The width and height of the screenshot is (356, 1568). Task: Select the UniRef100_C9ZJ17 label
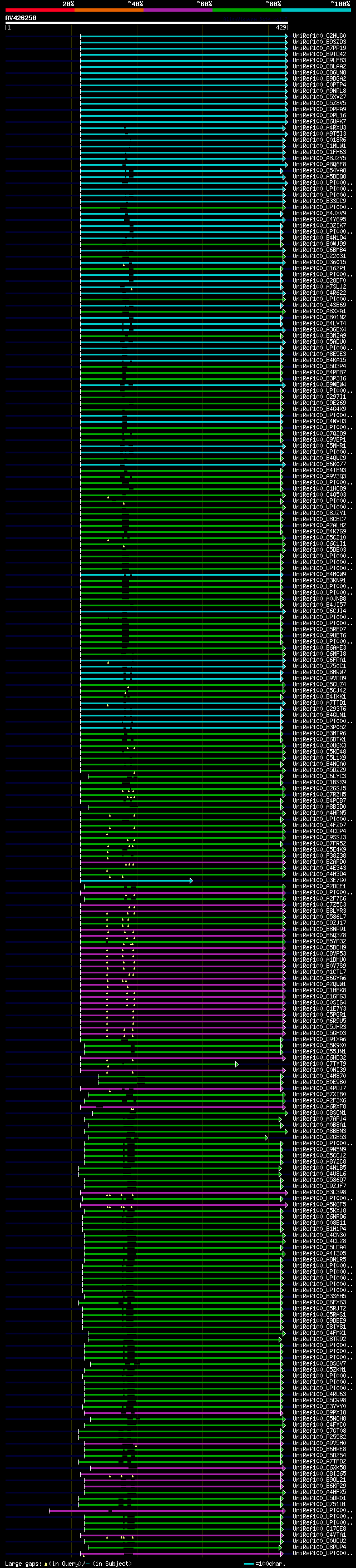point(319,923)
